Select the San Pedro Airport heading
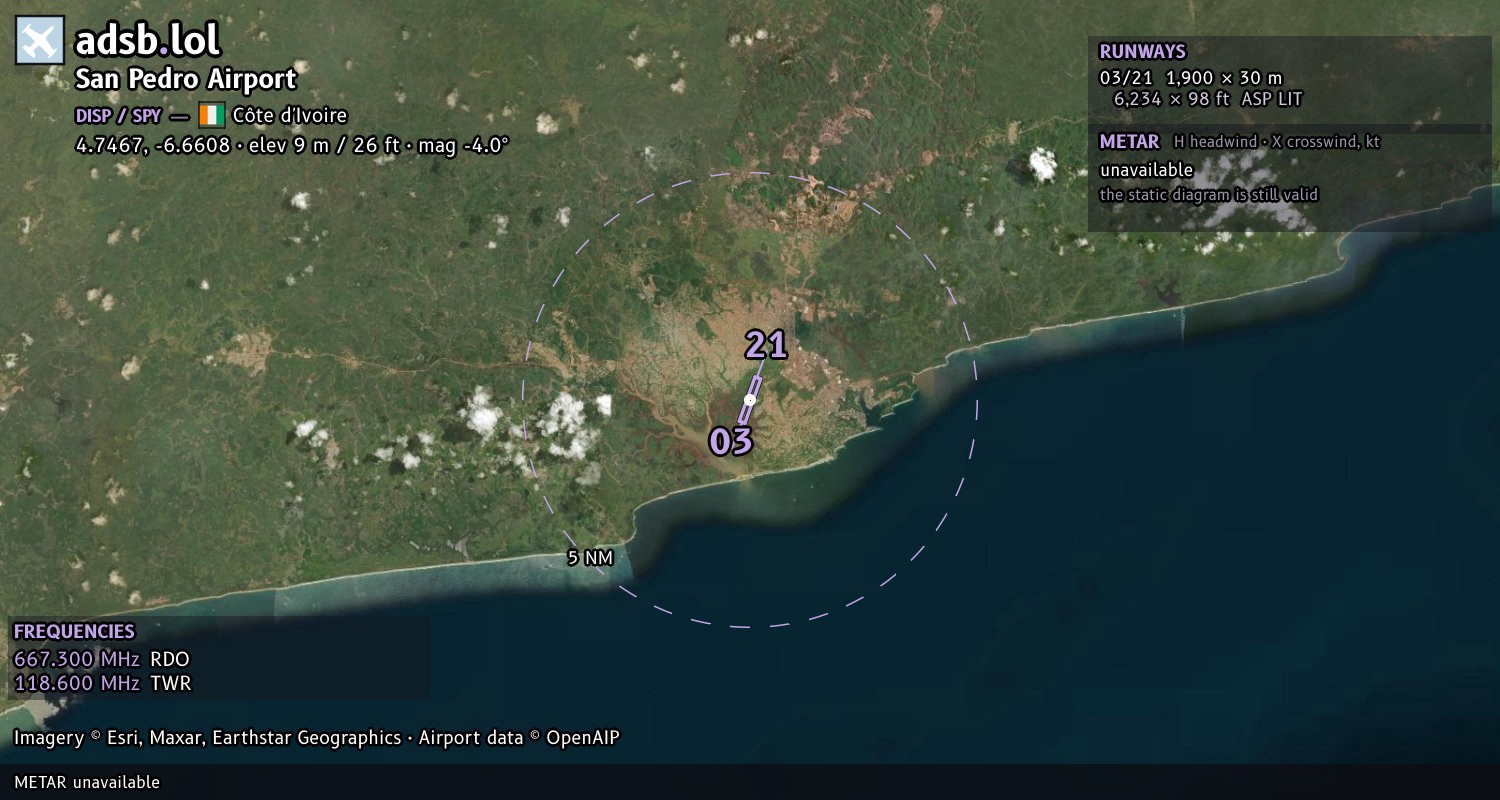Screen dimensions: 1500x800 pos(186,79)
